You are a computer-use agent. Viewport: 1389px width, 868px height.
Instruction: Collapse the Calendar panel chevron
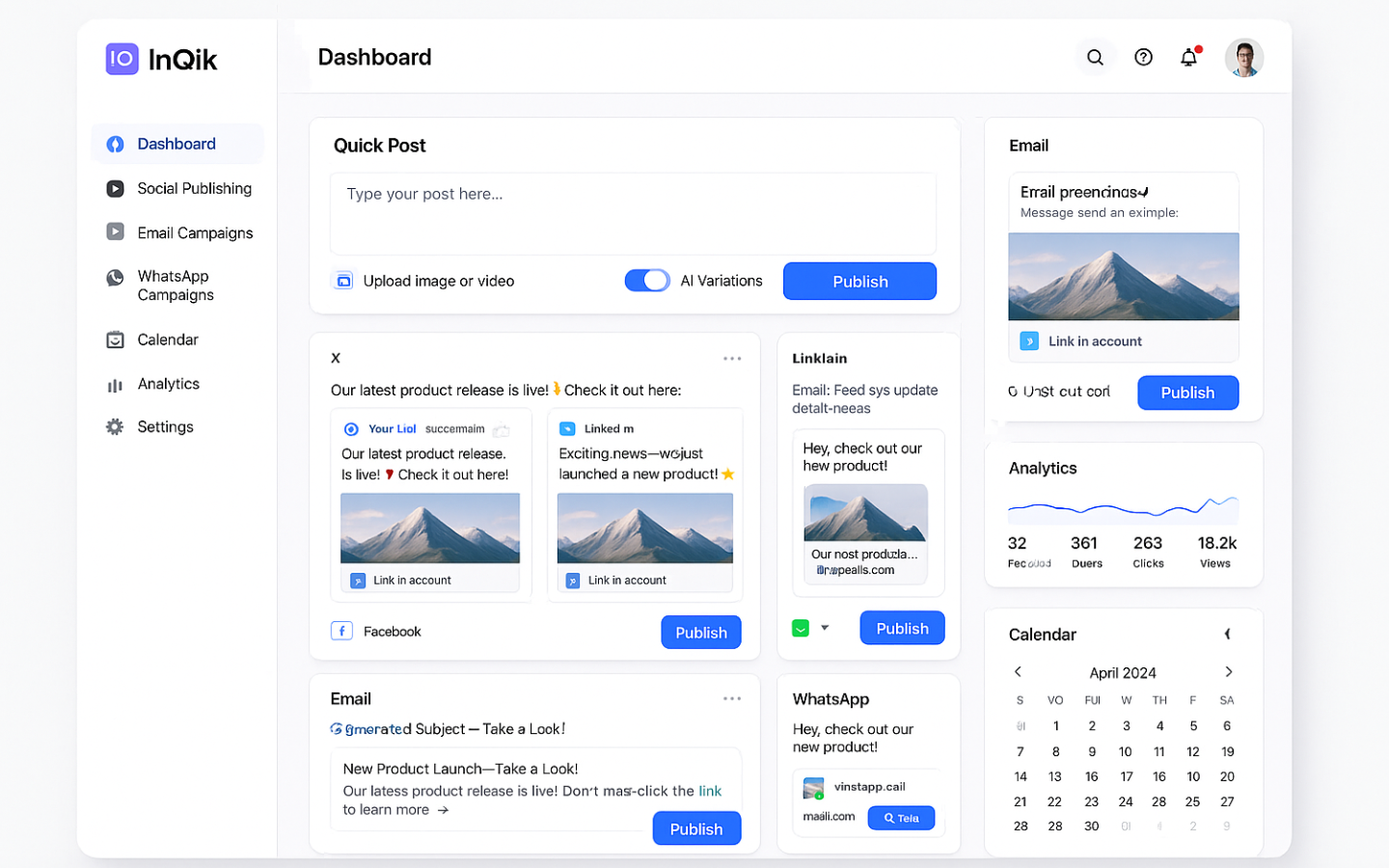[1227, 634]
